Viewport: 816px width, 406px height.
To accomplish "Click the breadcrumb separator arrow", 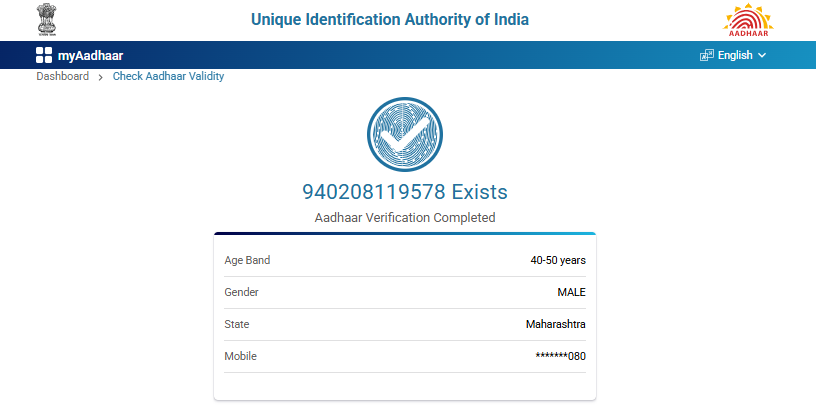I will pos(101,77).
